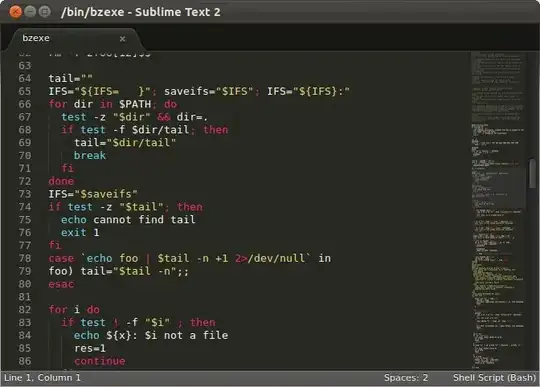Click the Line 1, Column 1 status
This screenshot has width=540, height=387.
(42, 378)
